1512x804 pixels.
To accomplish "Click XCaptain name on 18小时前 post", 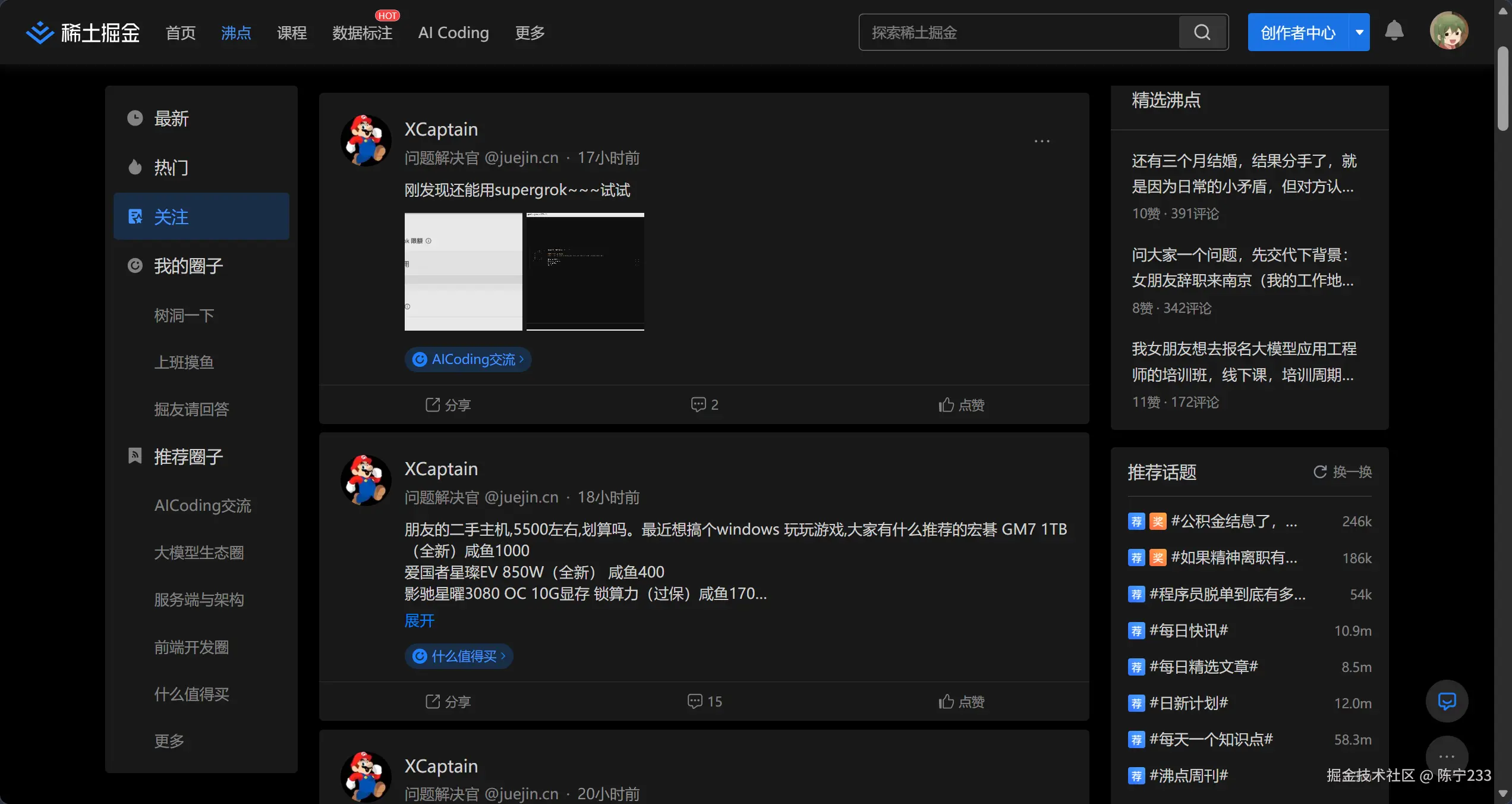I will tap(441, 469).
